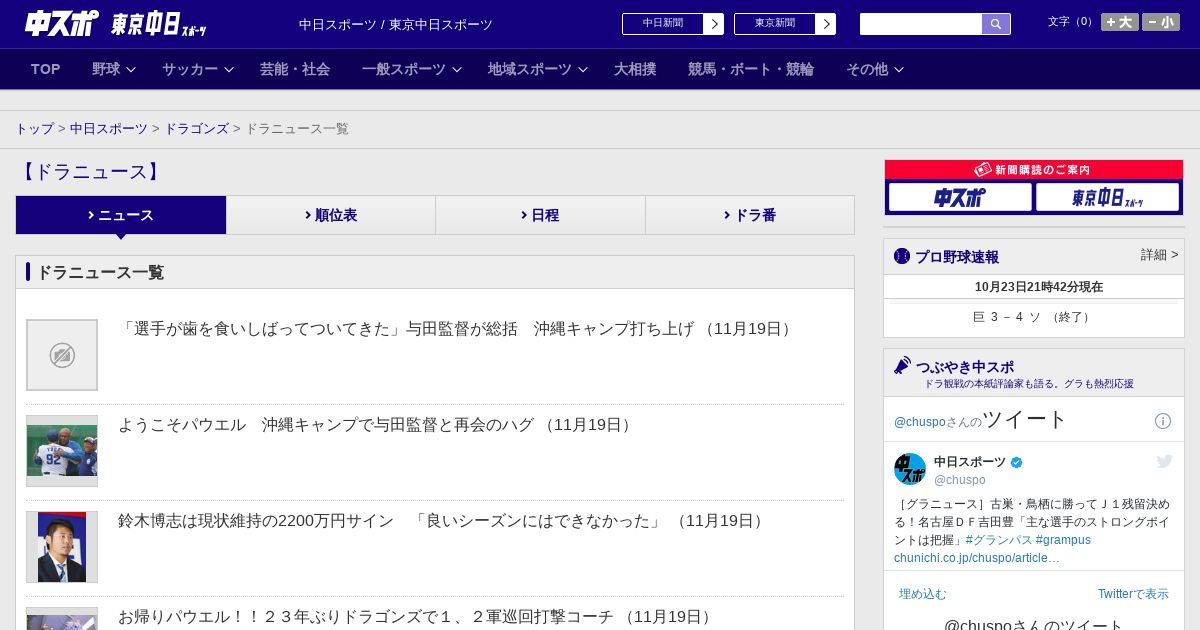Open the @chuspo handle link
This screenshot has width=1200, height=630.
pyautogui.click(x=960, y=480)
